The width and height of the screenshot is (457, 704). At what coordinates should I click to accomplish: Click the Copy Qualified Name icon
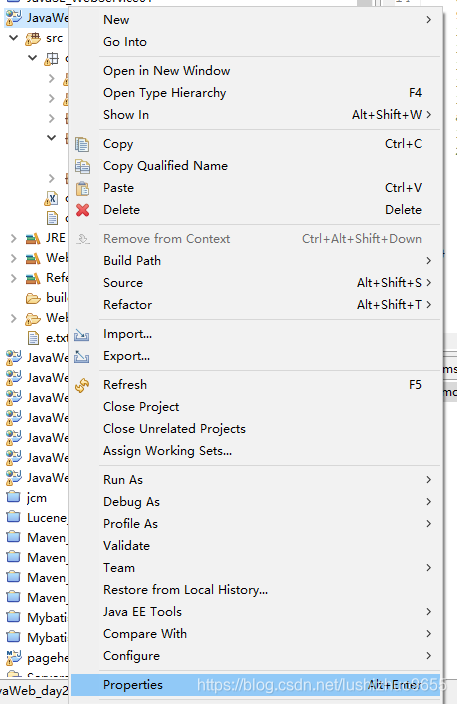(82, 166)
